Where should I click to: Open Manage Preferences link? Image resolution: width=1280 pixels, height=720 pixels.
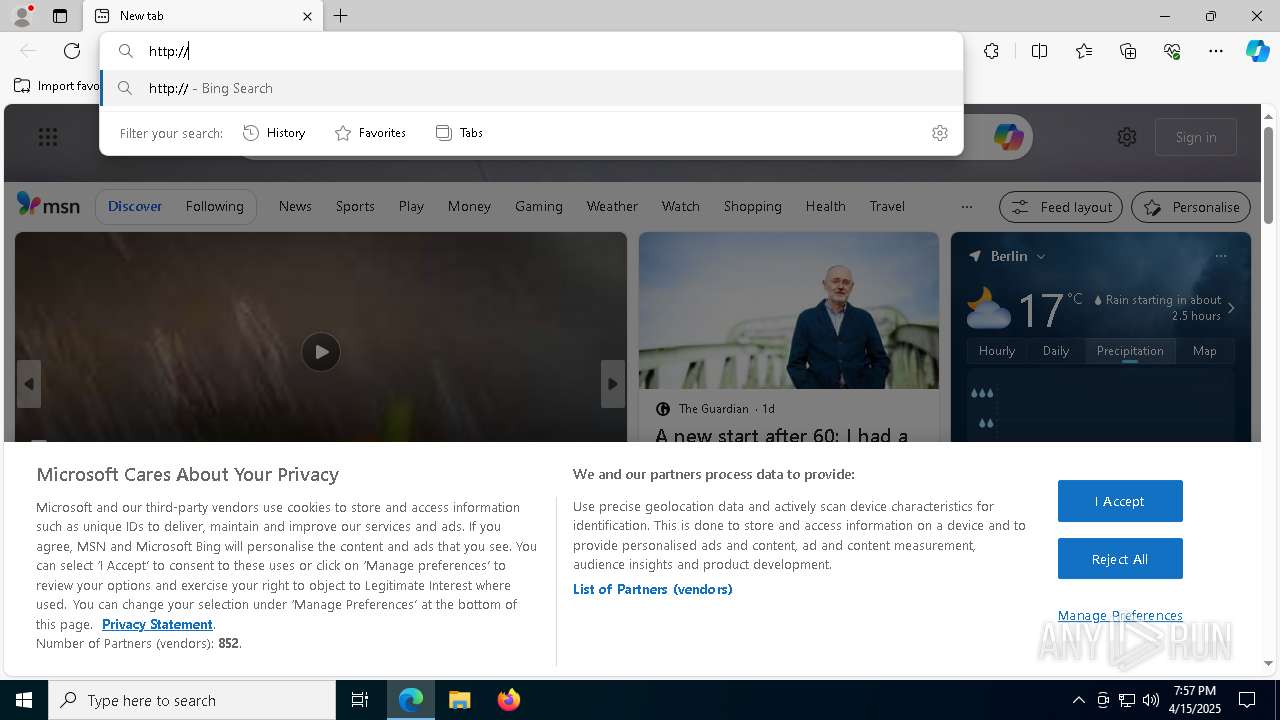pos(1120,615)
